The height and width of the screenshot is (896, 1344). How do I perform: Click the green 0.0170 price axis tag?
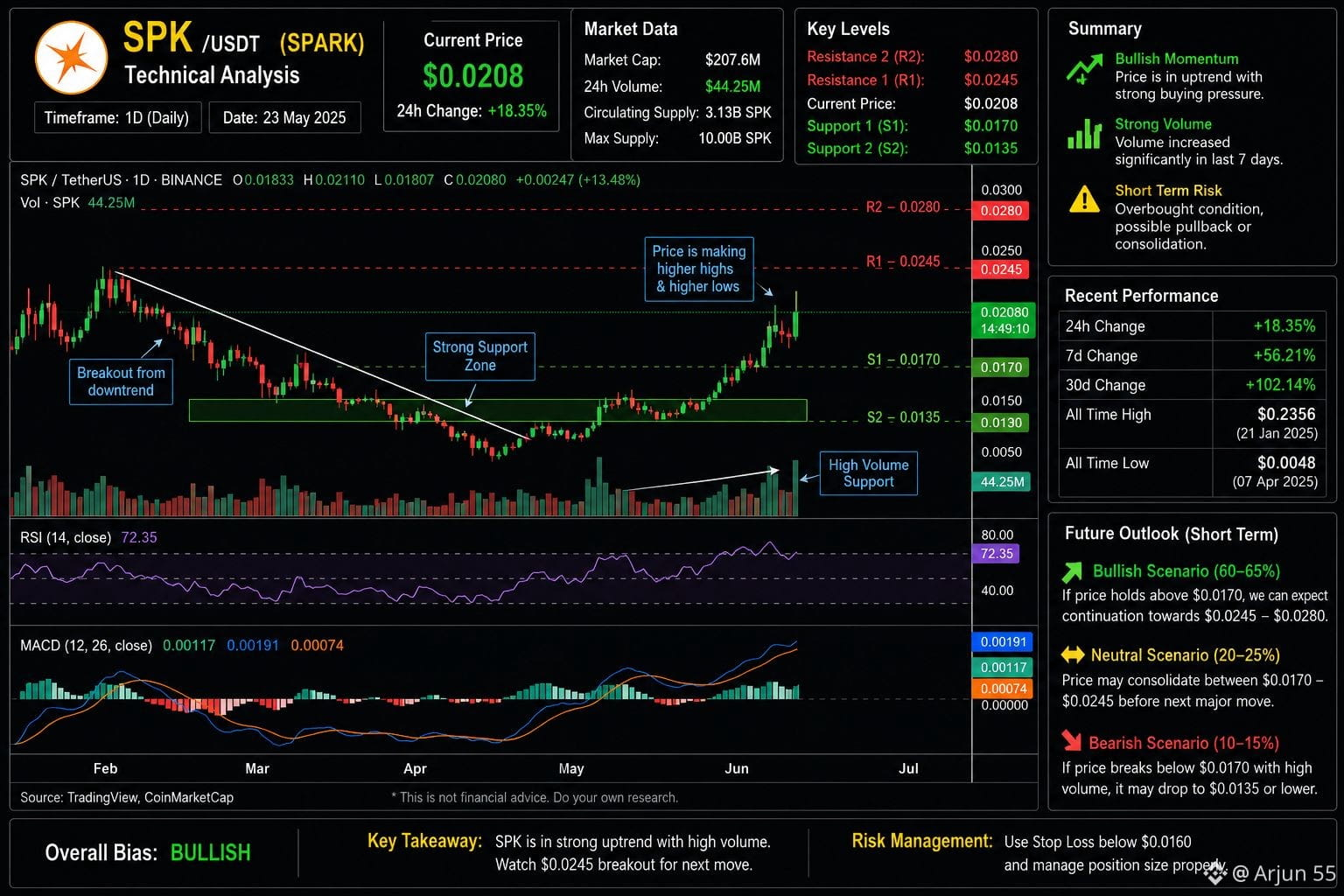click(1001, 367)
